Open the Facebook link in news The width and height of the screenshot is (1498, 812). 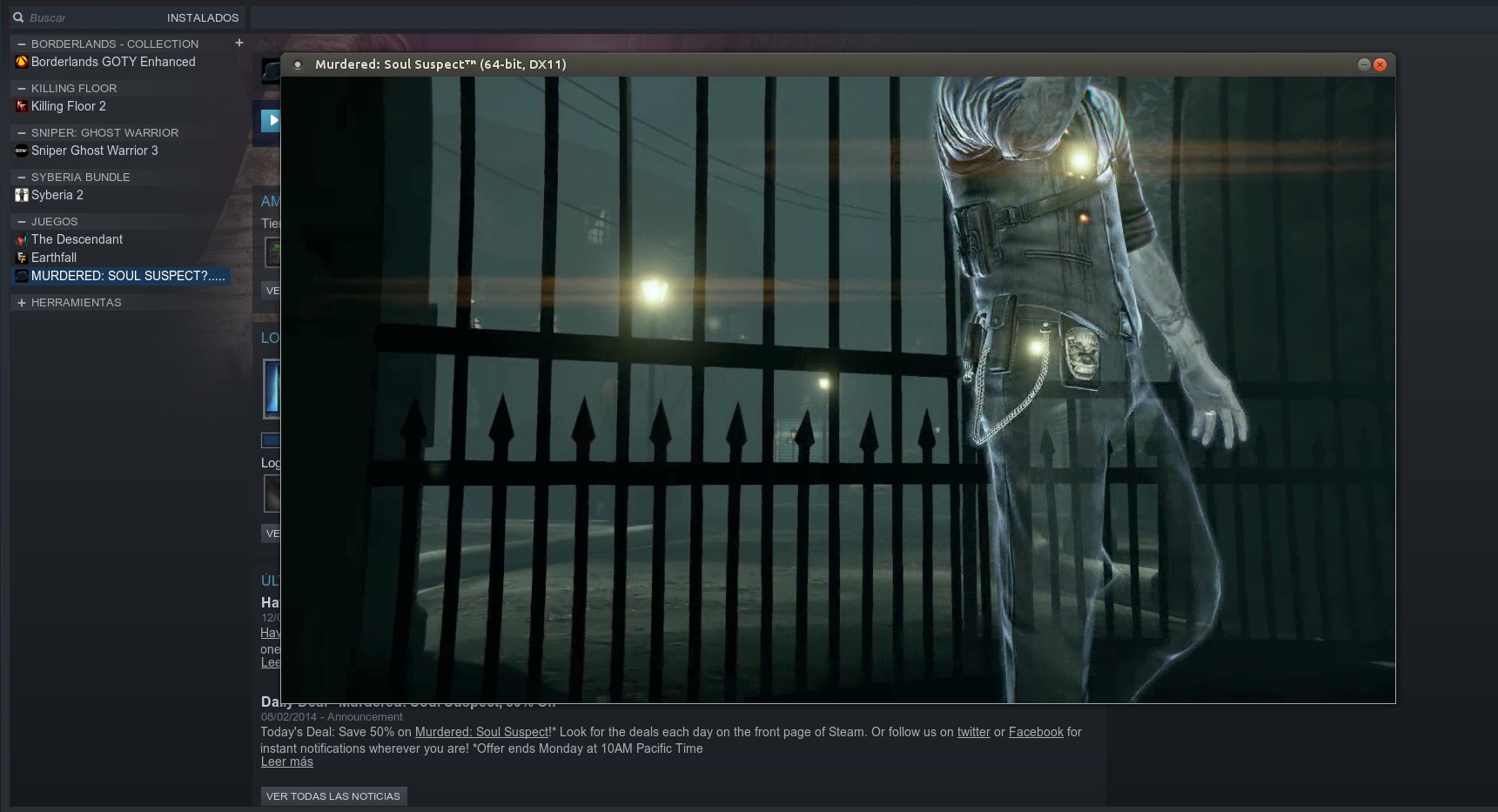[1036, 732]
